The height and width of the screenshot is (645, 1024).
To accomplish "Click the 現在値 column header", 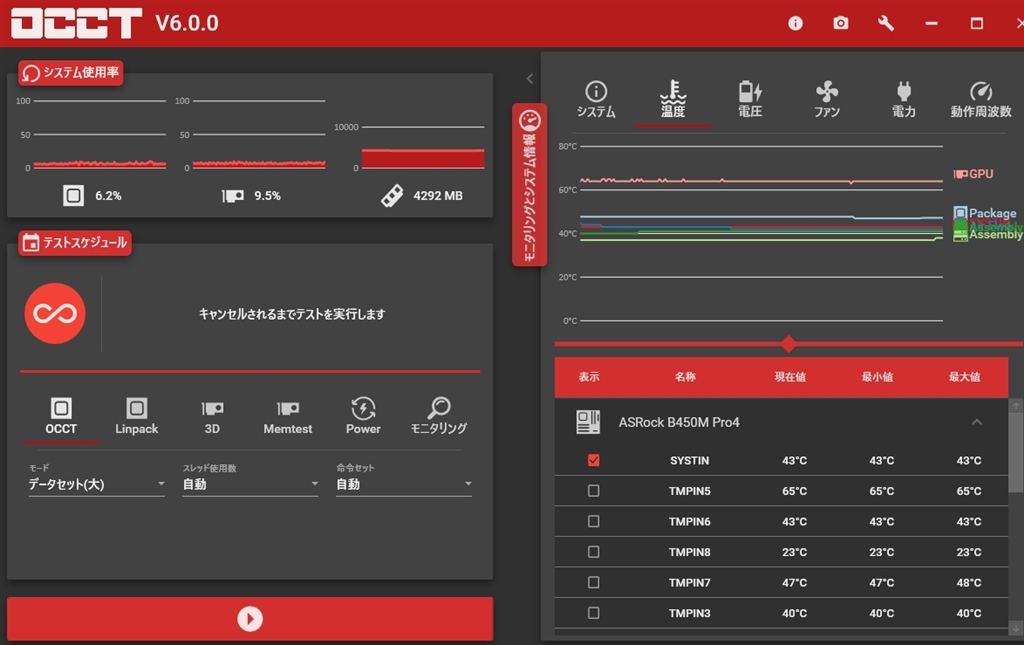I will (x=790, y=377).
